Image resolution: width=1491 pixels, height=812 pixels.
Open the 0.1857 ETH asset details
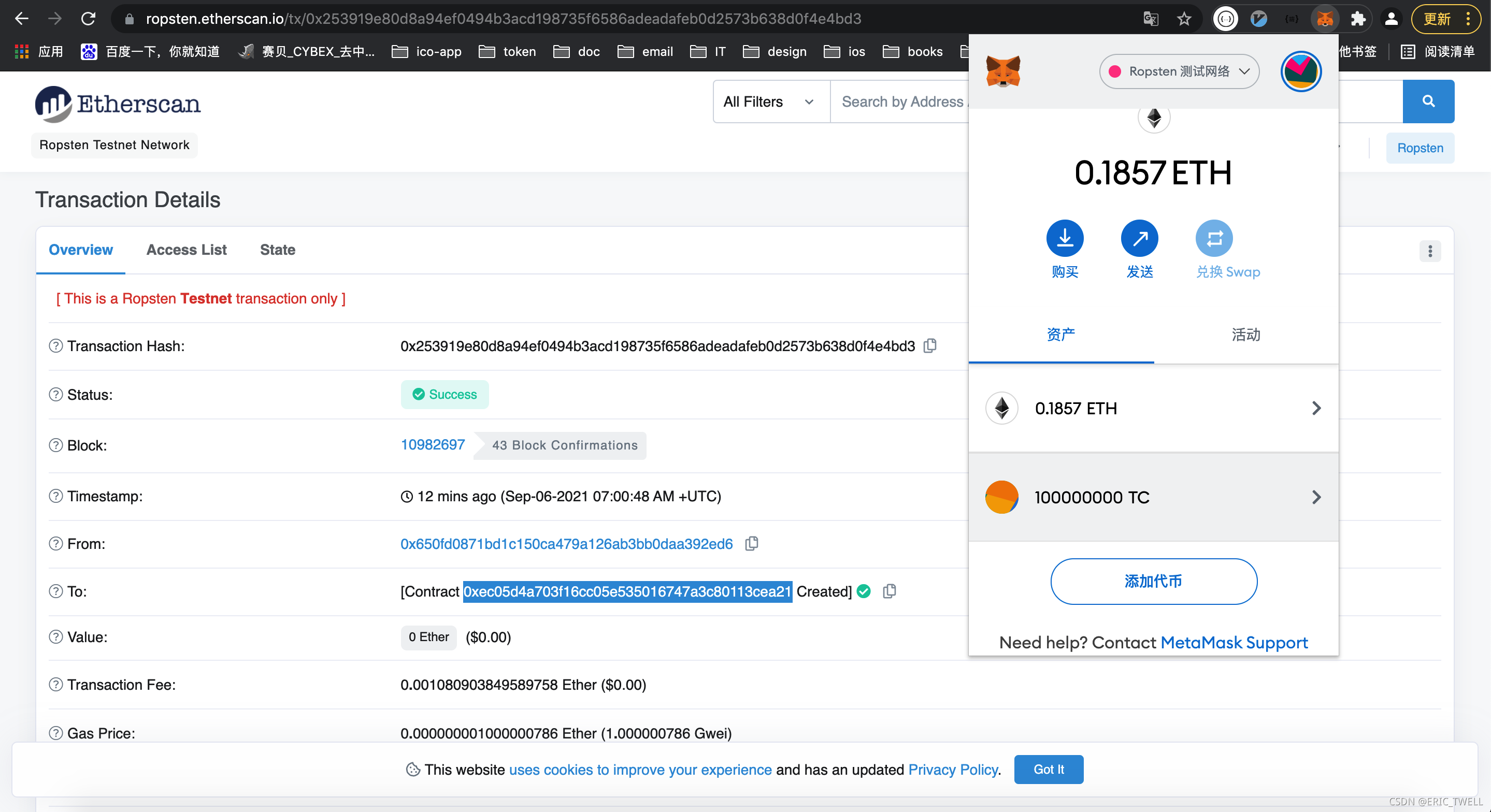(x=1153, y=408)
